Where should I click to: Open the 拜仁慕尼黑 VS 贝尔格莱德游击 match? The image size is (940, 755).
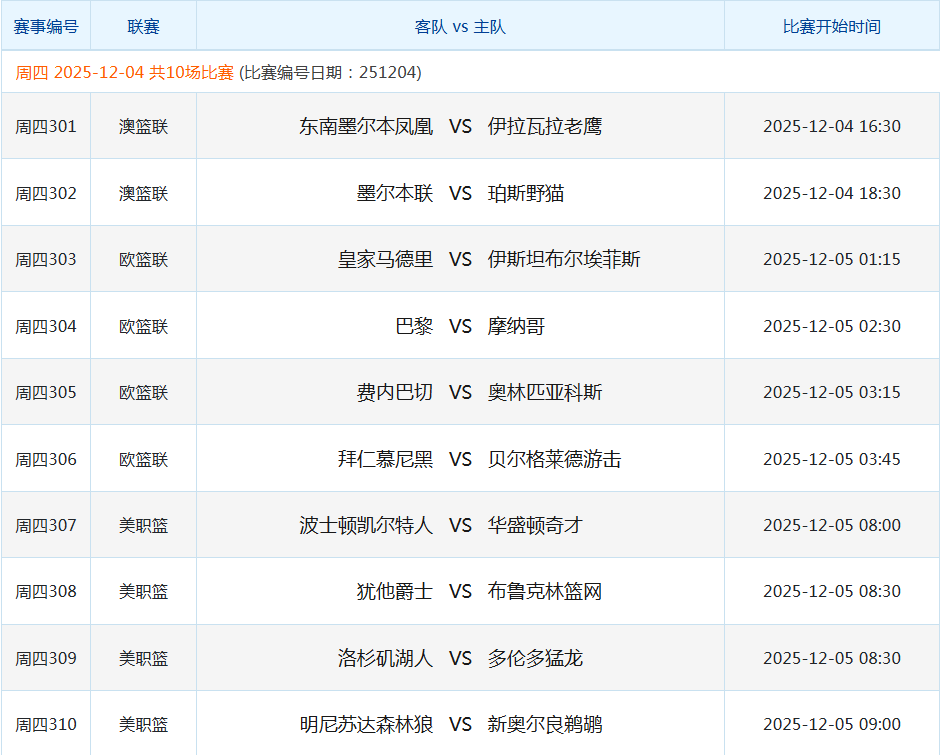pyautogui.click(x=460, y=458)
